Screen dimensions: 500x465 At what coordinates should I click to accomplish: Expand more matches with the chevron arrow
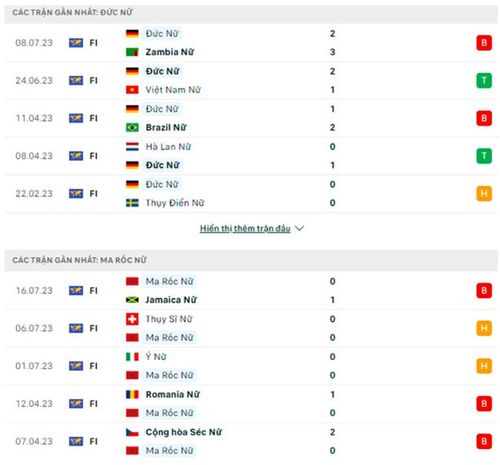[x=300, y=228]
